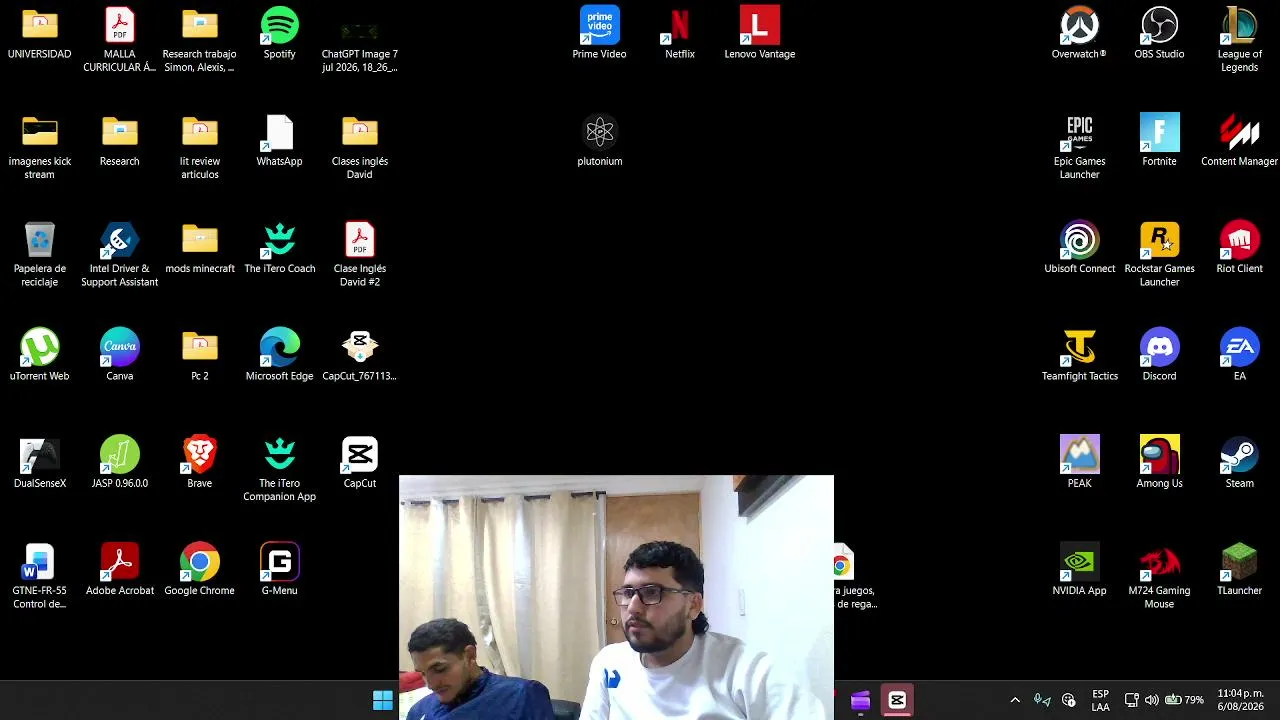This screenshot has height=720, width=1280.
Task: Select the Rockstar Games Launcher shortcut
Action: point(1160,240)
